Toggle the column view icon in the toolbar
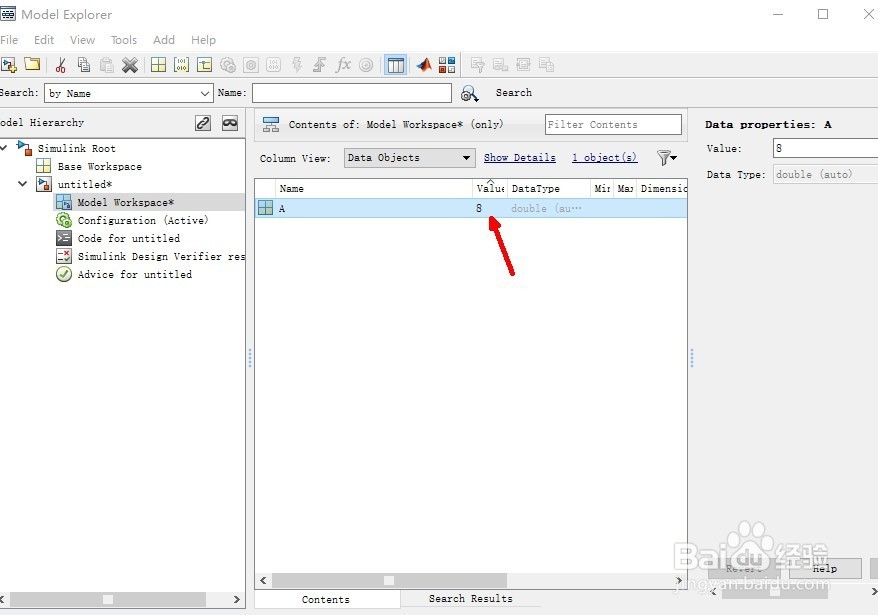This screenshot has height=615, width=878. (x=394, y=64)
